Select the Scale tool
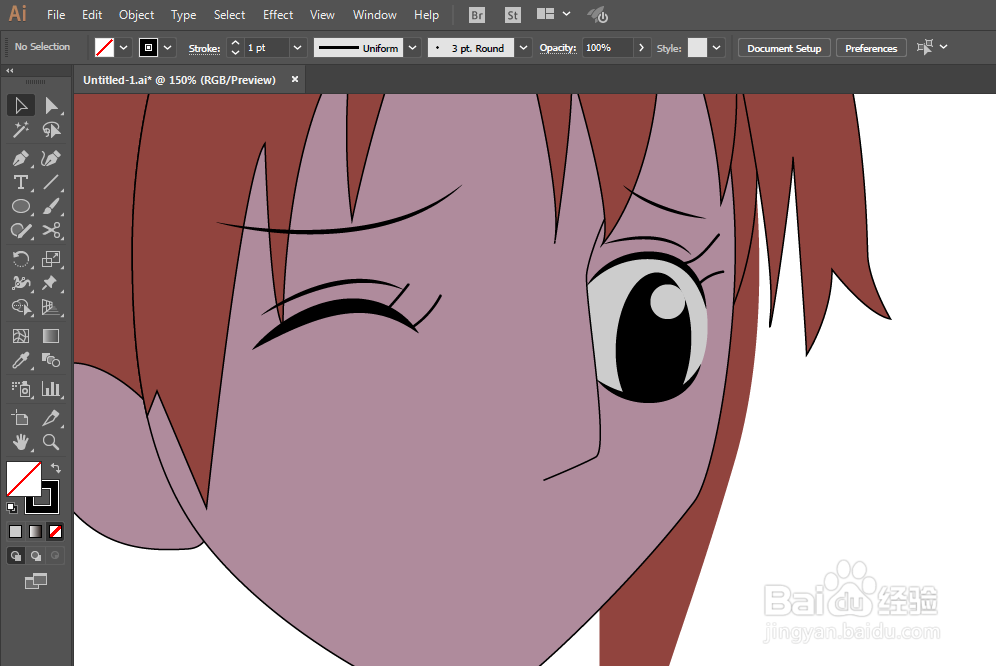Screen dimensions: 996x666 click(51, 259)
